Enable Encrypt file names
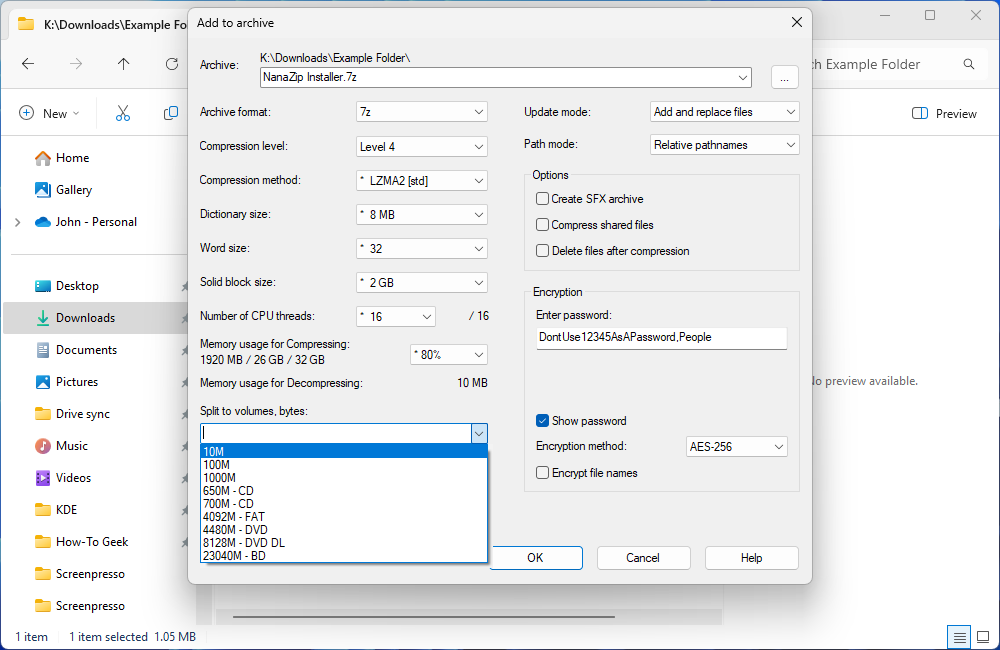The width and height of the screenshot is (1000, 650). click(542, 472)
